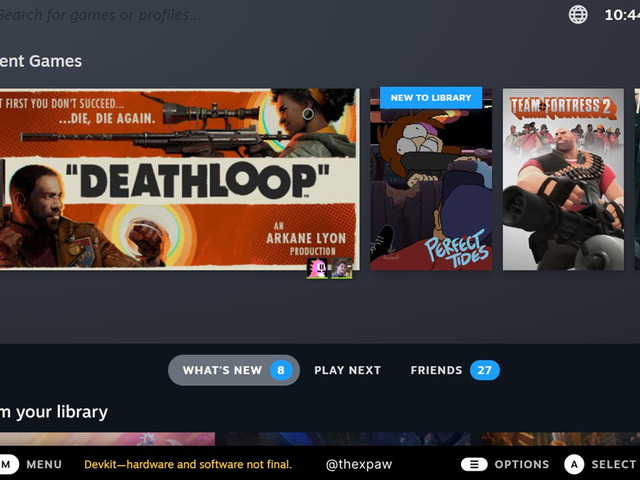The width and height of the screenshot is (640, 480).
Task: Open the Friends tab
Action: coord(436,370)
